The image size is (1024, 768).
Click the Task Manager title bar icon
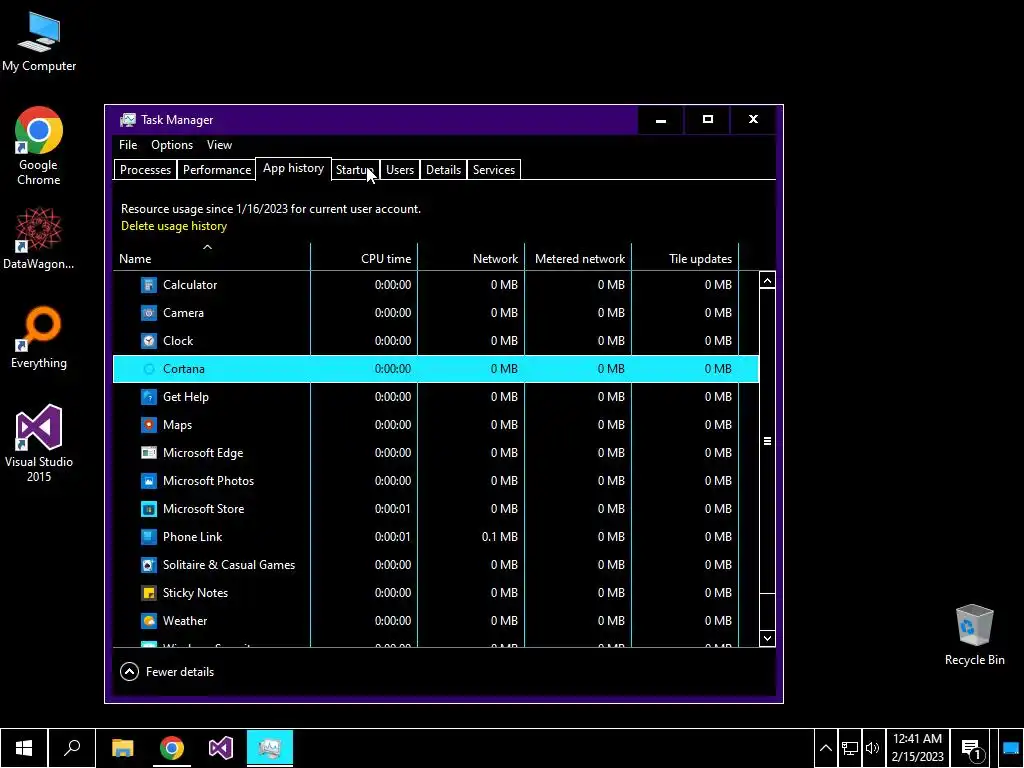[128, 120]
